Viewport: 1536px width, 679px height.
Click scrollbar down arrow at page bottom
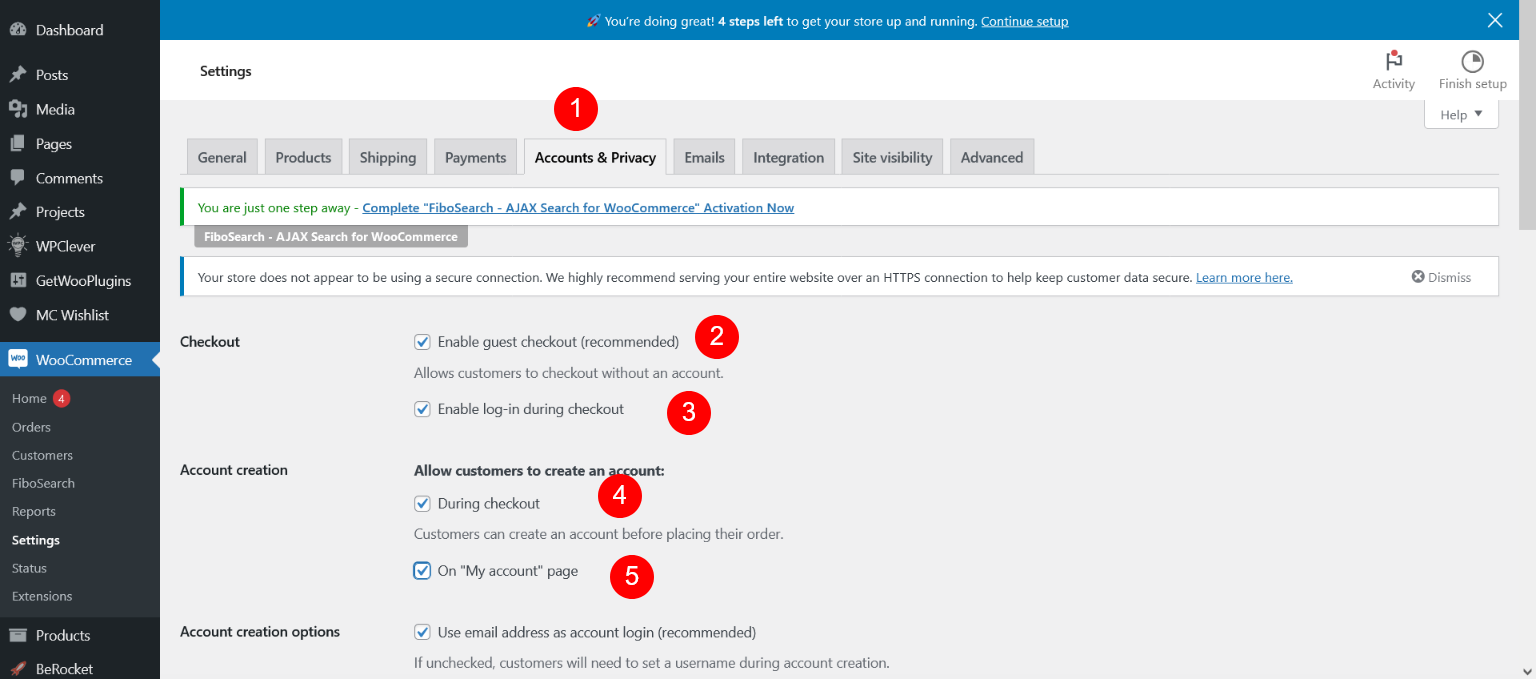(1527, 671)
